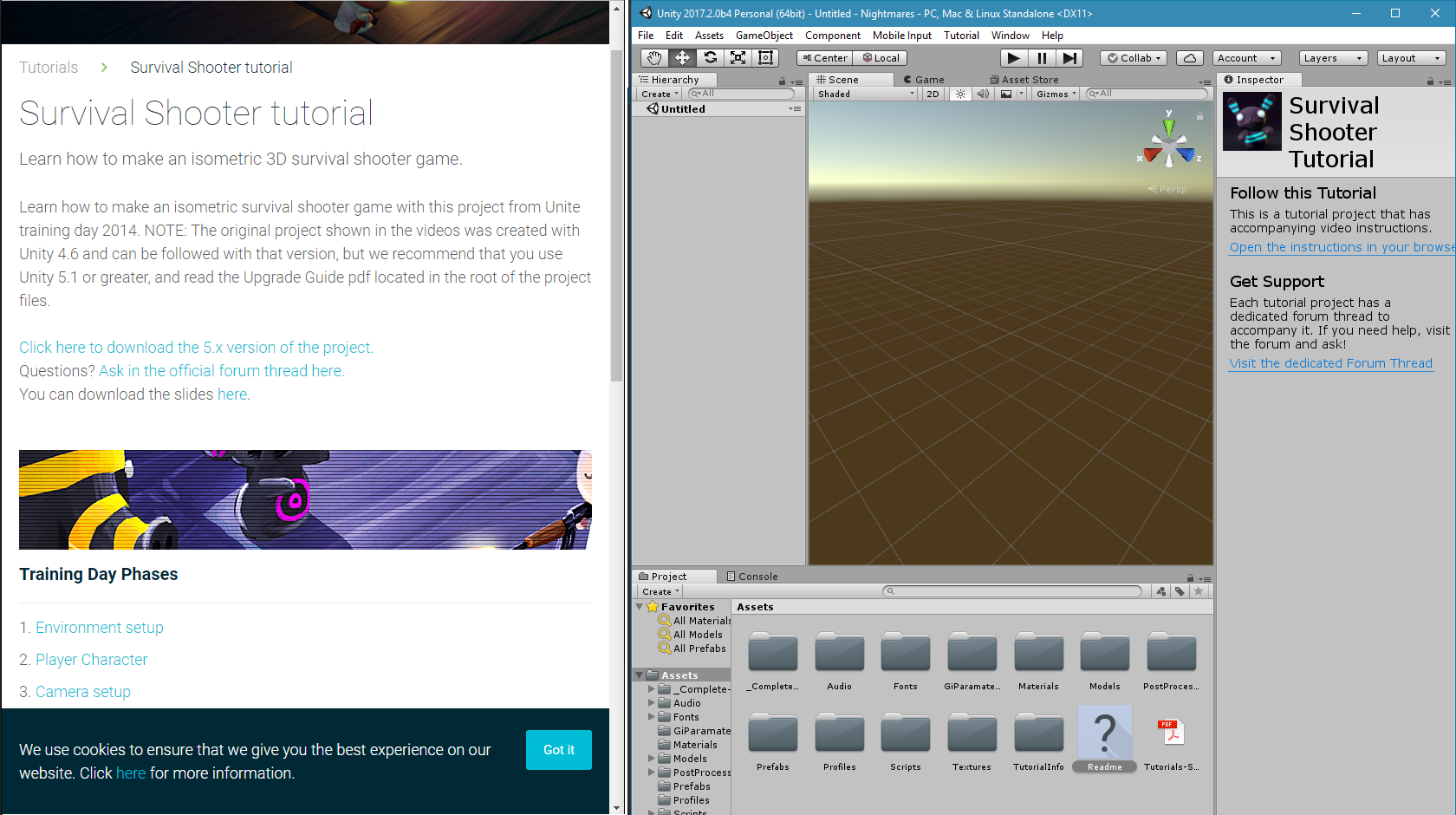Collapse the Favorites tree section
1456x815 pixels.
[640, 607]
